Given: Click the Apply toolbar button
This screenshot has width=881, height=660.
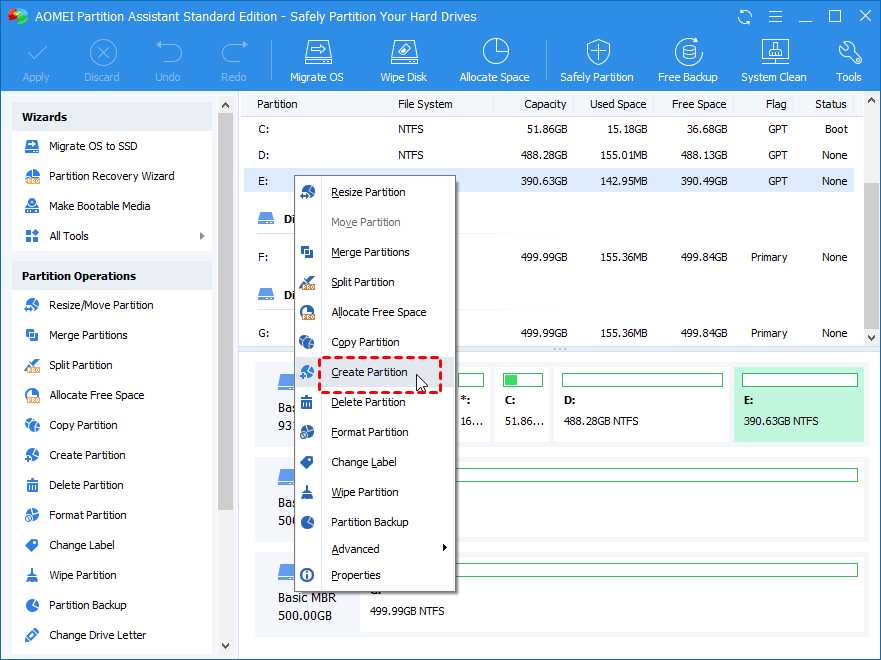Looking at the screenshot, I should click(36, 61).
